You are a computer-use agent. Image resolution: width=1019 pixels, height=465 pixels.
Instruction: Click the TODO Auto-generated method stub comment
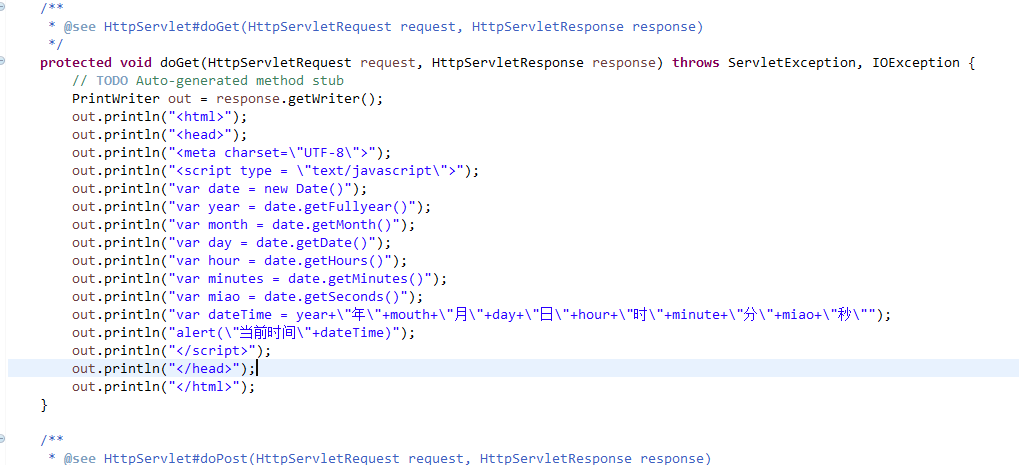208,81
